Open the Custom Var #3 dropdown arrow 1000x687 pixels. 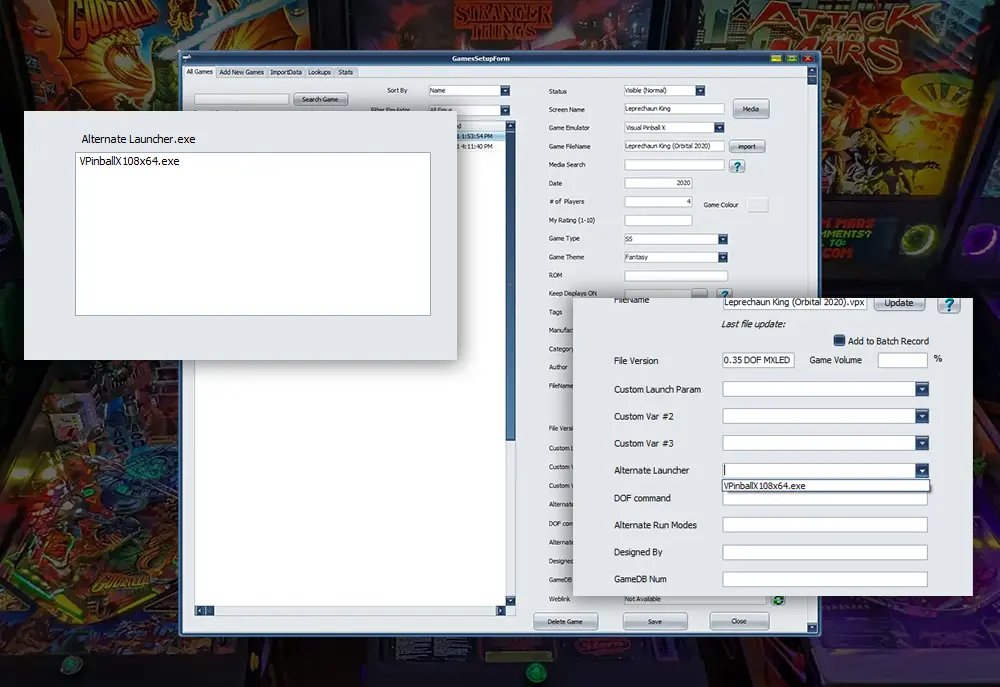(922, 443)
